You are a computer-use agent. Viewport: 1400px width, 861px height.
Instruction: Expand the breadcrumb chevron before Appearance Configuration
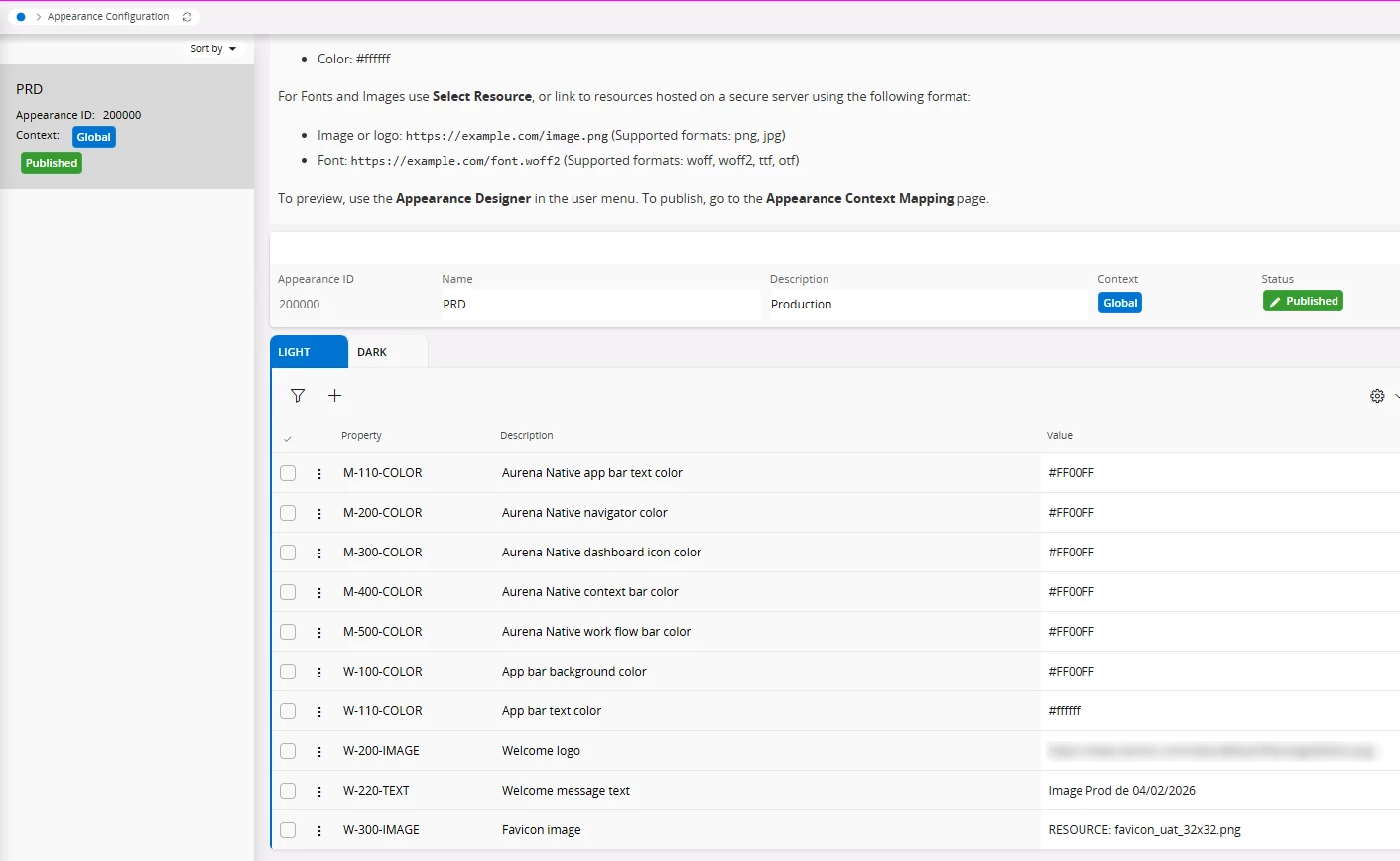click(x=38, y=17)
